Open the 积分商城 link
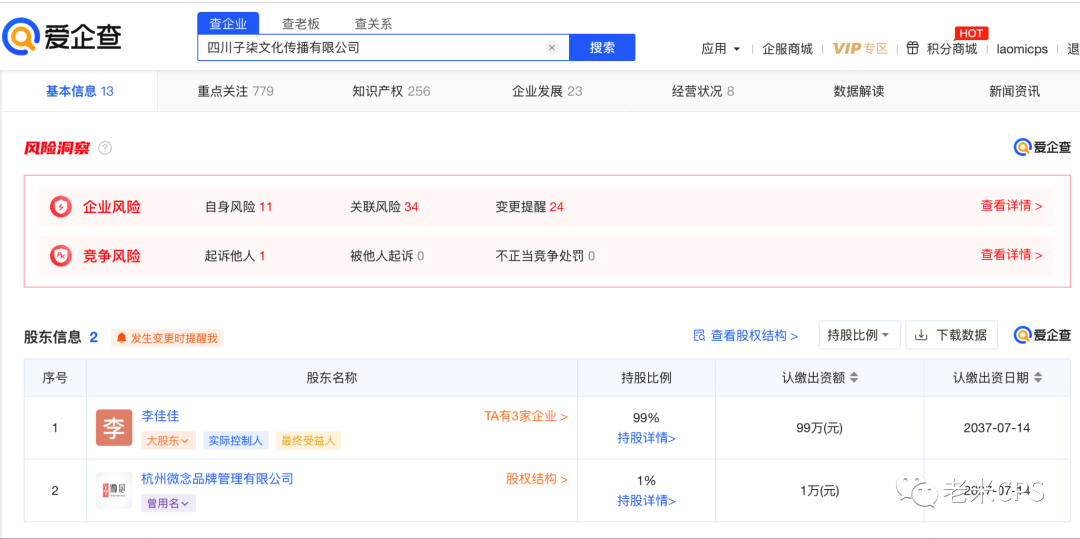The image size is (1080, 539). click(x=952, y=49)
